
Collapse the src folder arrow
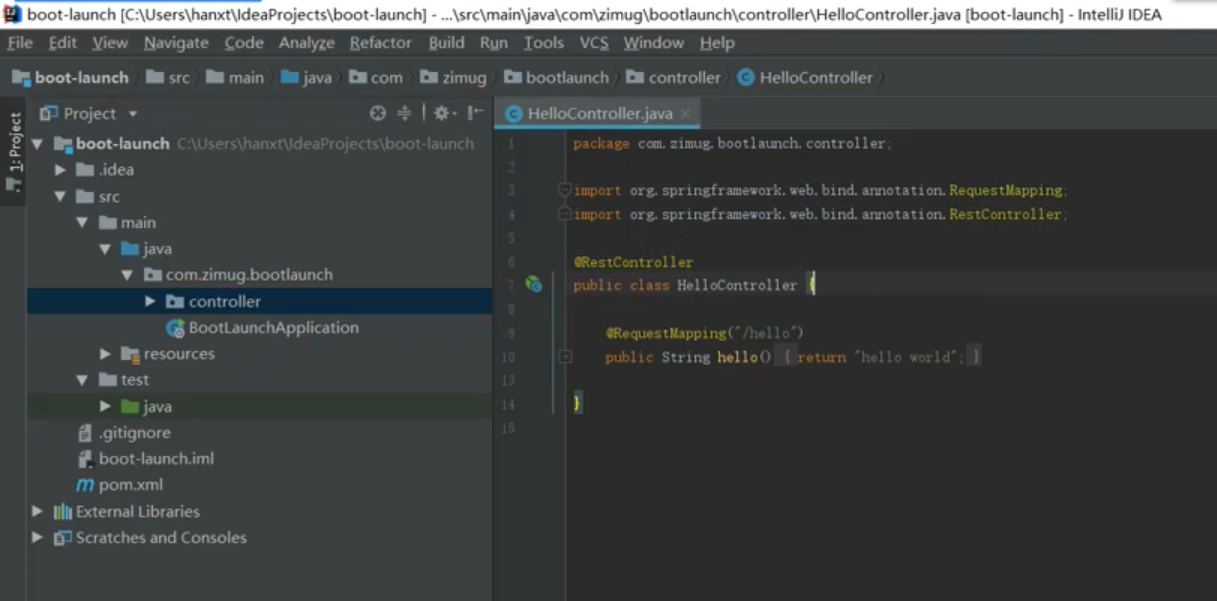click(60, 197)
